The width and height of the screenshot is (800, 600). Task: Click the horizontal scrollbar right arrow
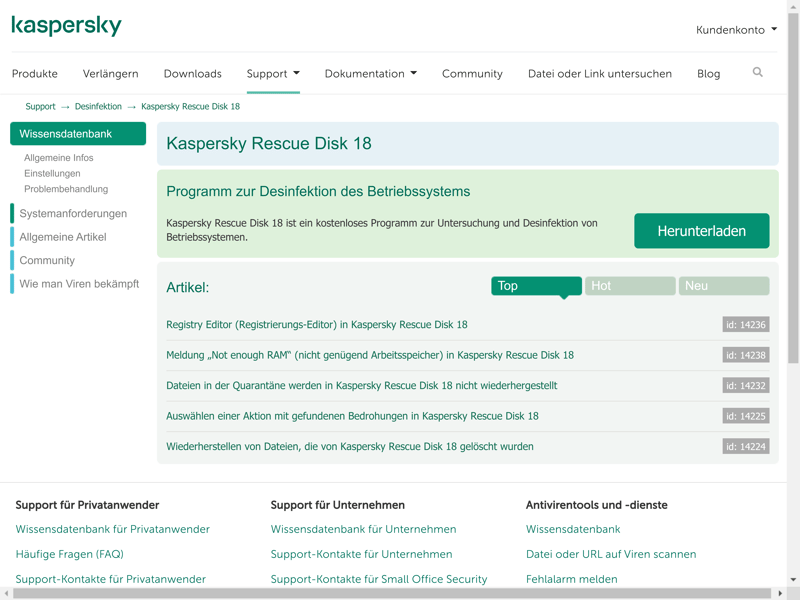pos(780,593)
